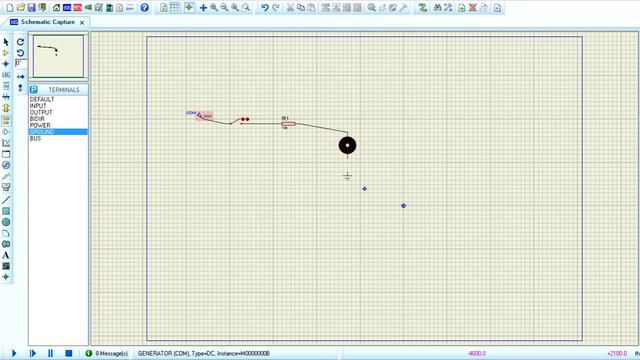Click the Zoom Out magnifier

224,7
